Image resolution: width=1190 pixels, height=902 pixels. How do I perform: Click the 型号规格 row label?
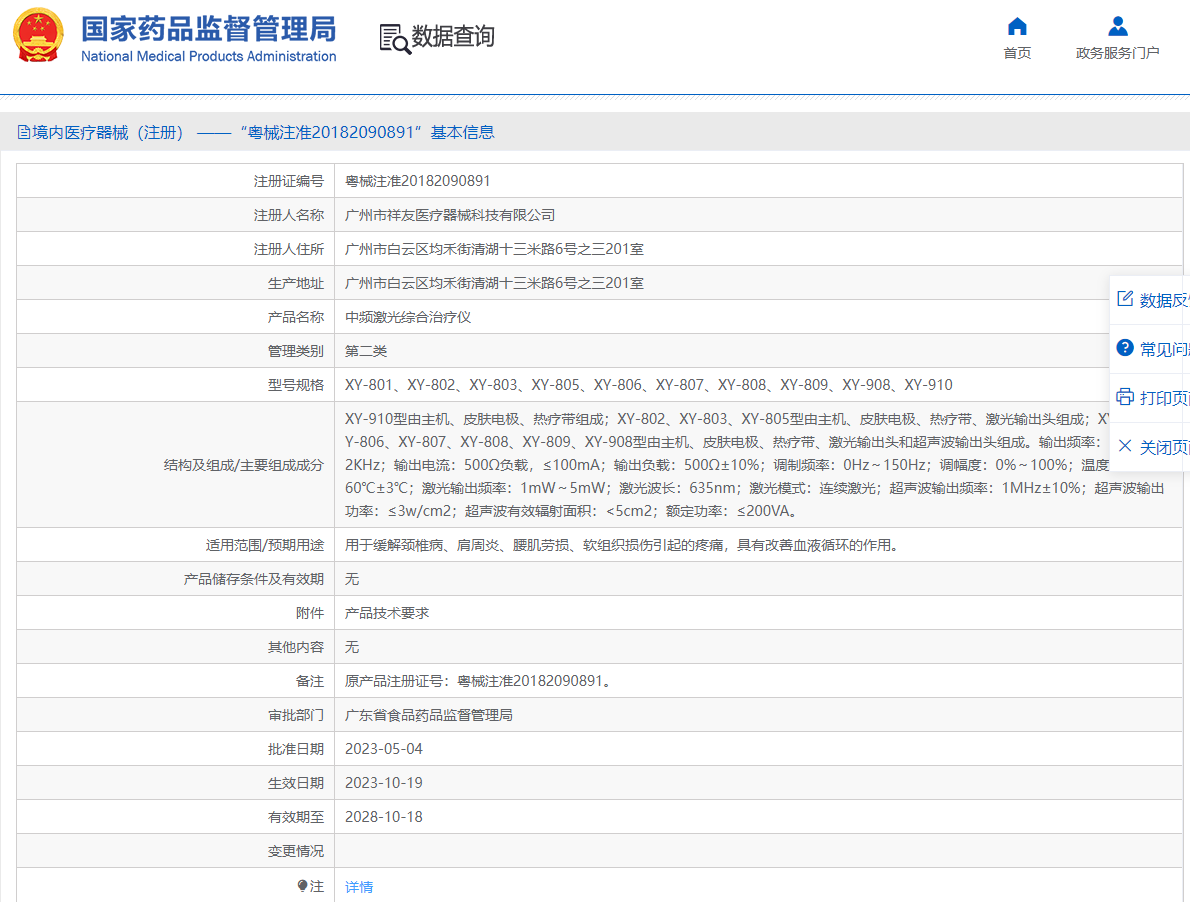(x=296, y=385)
